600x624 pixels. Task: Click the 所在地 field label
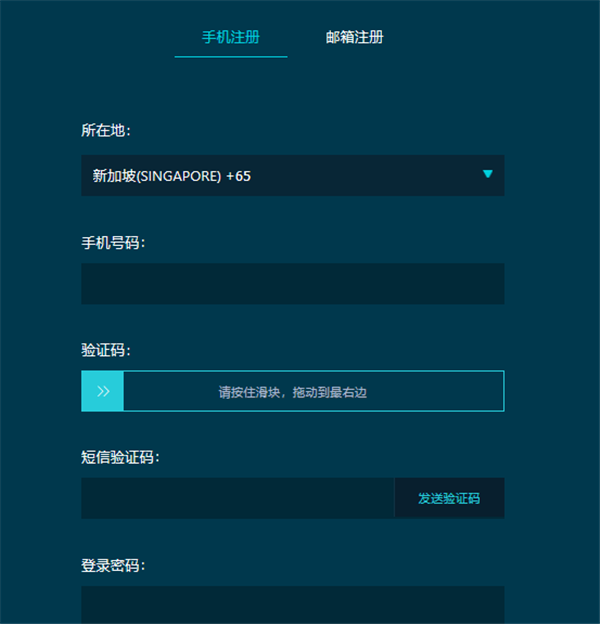pos(106,130)
